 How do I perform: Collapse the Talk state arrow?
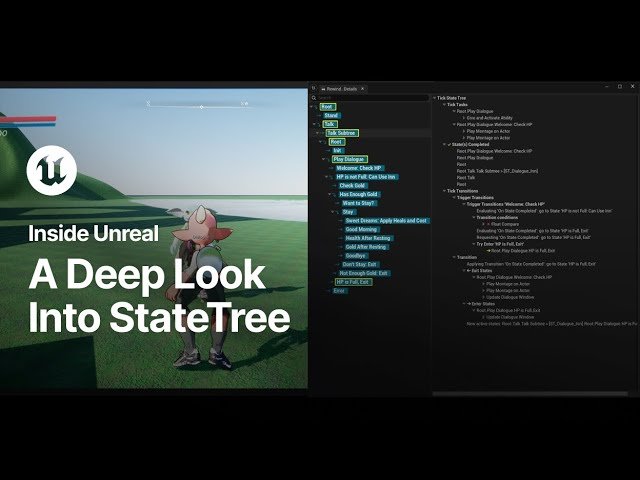(314, 124)
